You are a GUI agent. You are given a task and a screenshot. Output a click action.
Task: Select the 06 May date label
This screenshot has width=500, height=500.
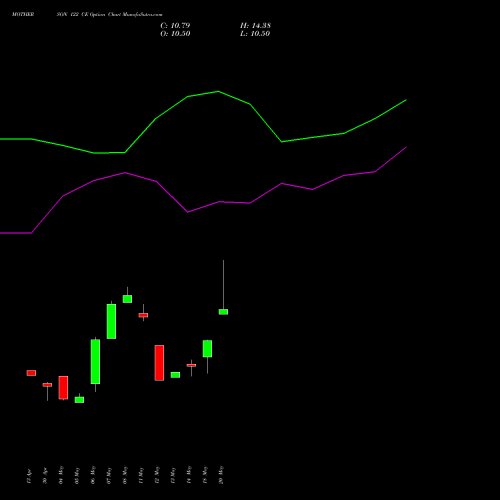coord(93,475)
